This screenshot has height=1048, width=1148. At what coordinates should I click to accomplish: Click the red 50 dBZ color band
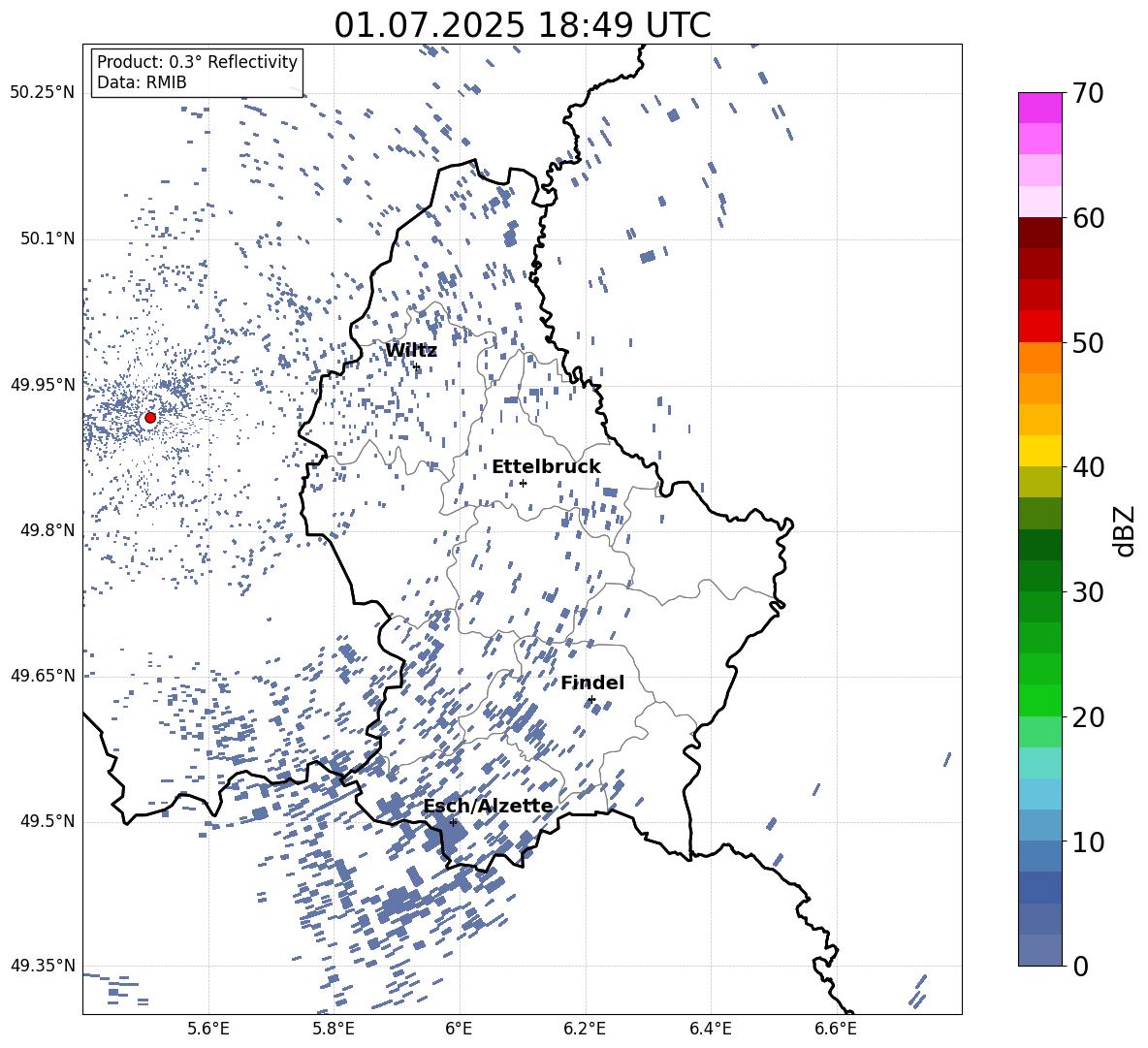pos(1039,327)
